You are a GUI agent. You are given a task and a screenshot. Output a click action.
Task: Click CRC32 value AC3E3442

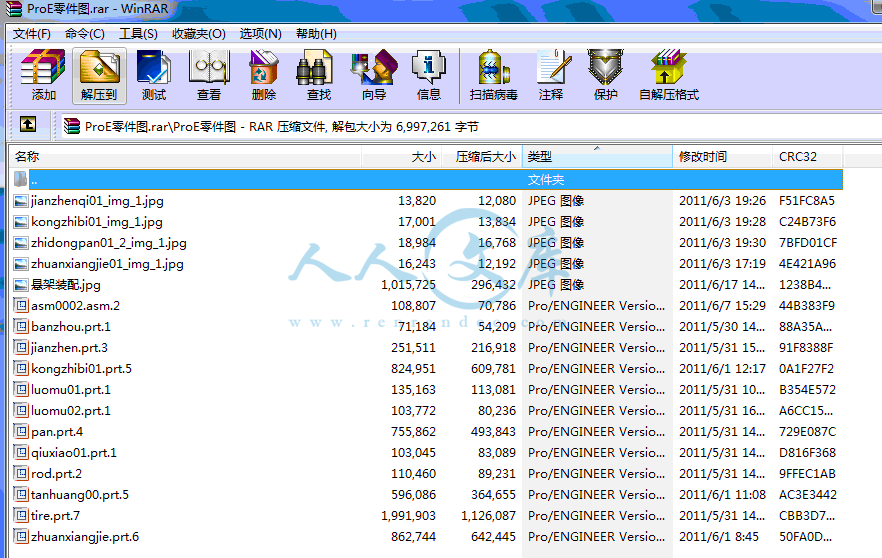pyautogui.click(x=808, y=495)
